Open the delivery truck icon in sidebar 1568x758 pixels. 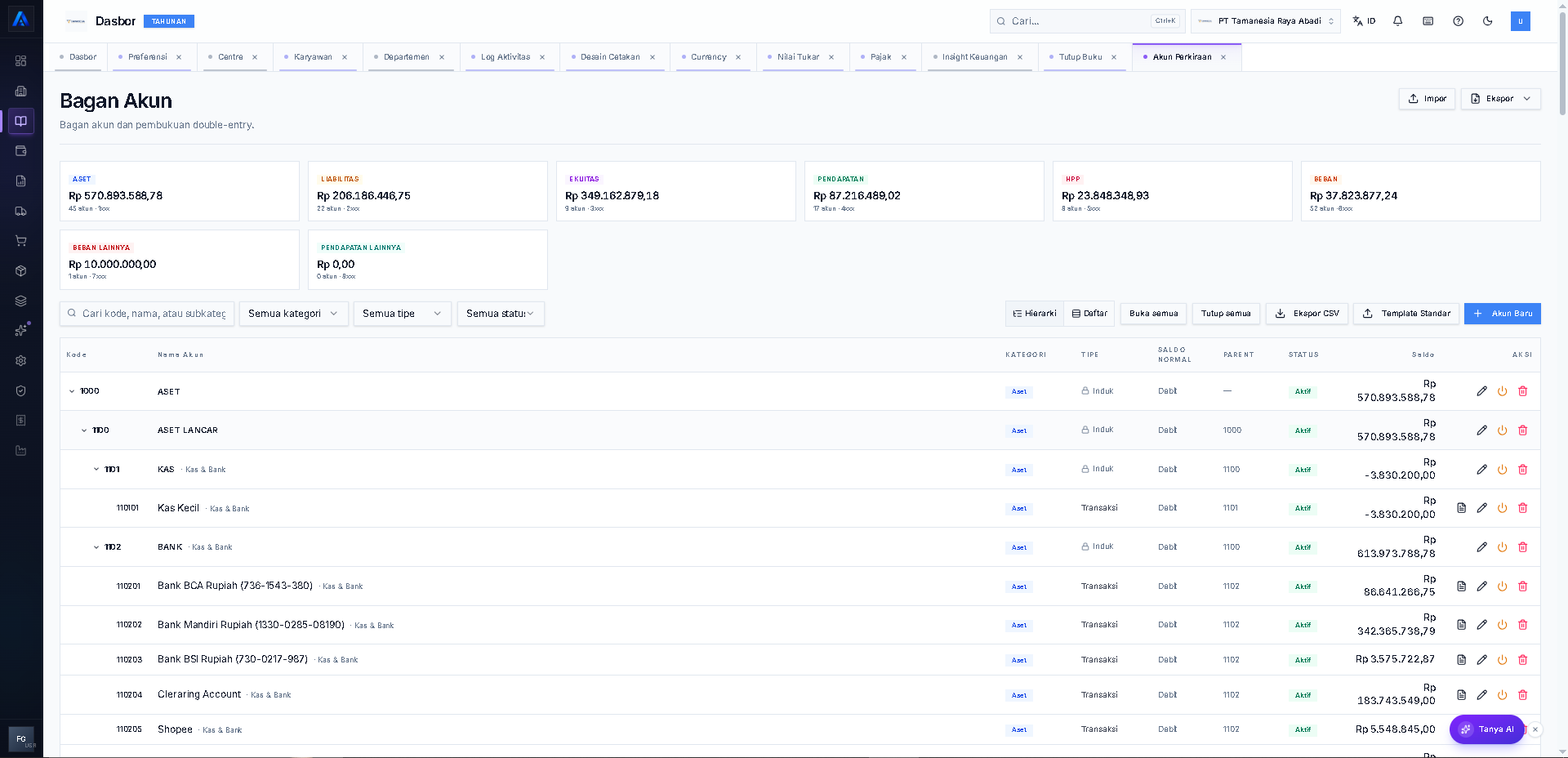click(21, 211)
